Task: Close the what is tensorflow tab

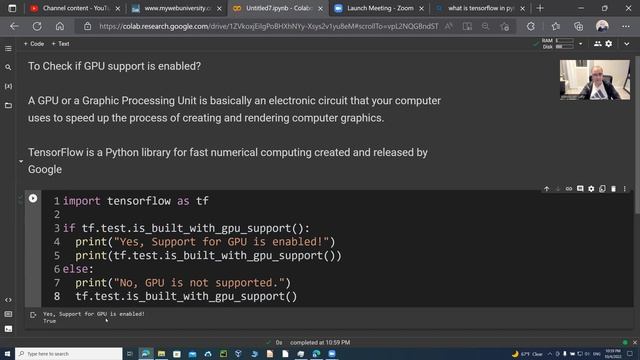Action: point(522,8)
